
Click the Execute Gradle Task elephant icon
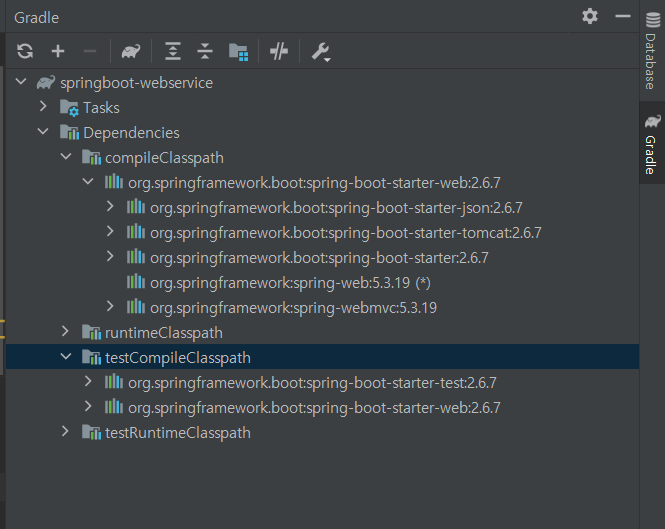[x=131, y=51]
